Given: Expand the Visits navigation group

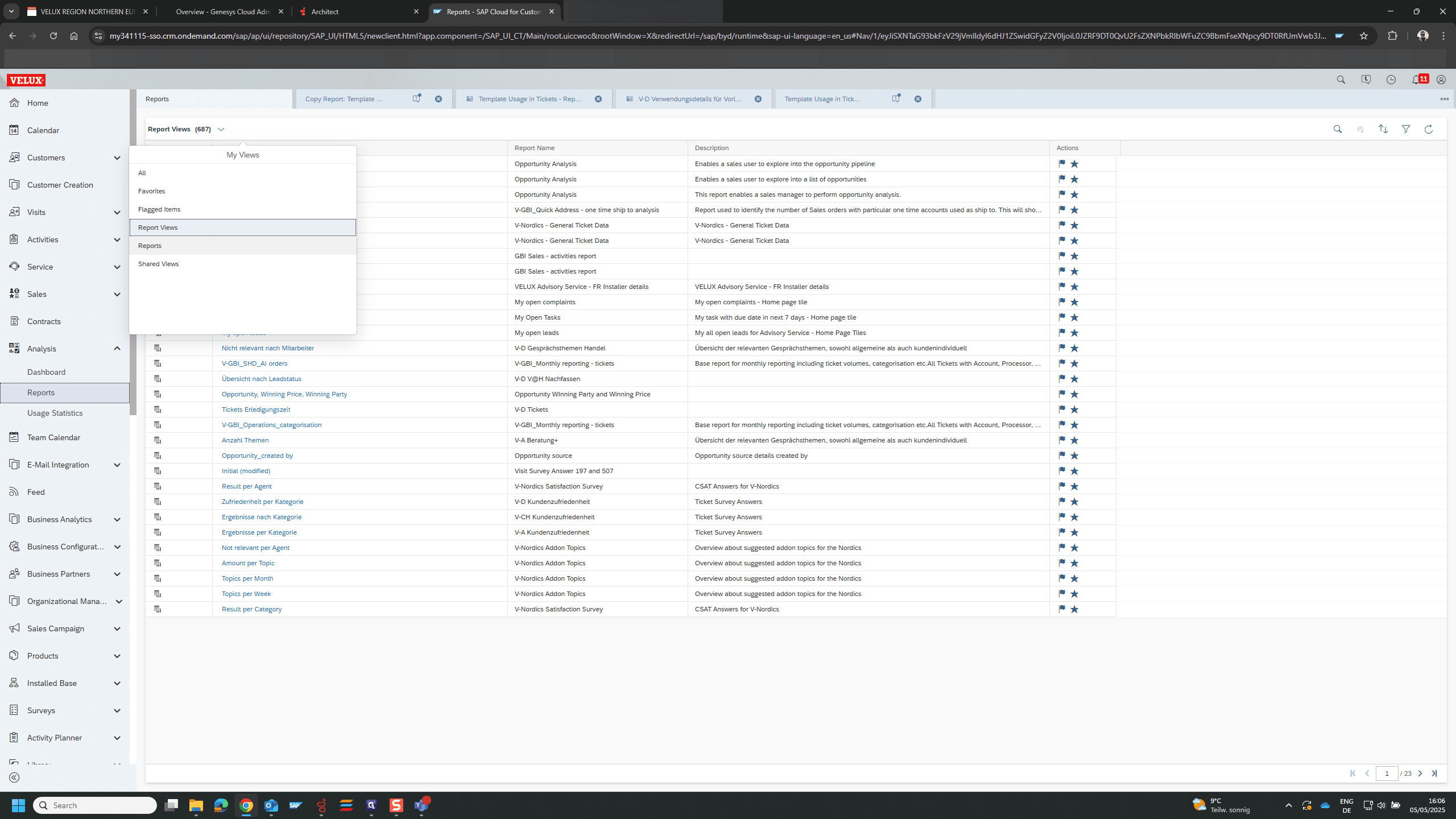Looking at the screenshot, I should 117,213.
